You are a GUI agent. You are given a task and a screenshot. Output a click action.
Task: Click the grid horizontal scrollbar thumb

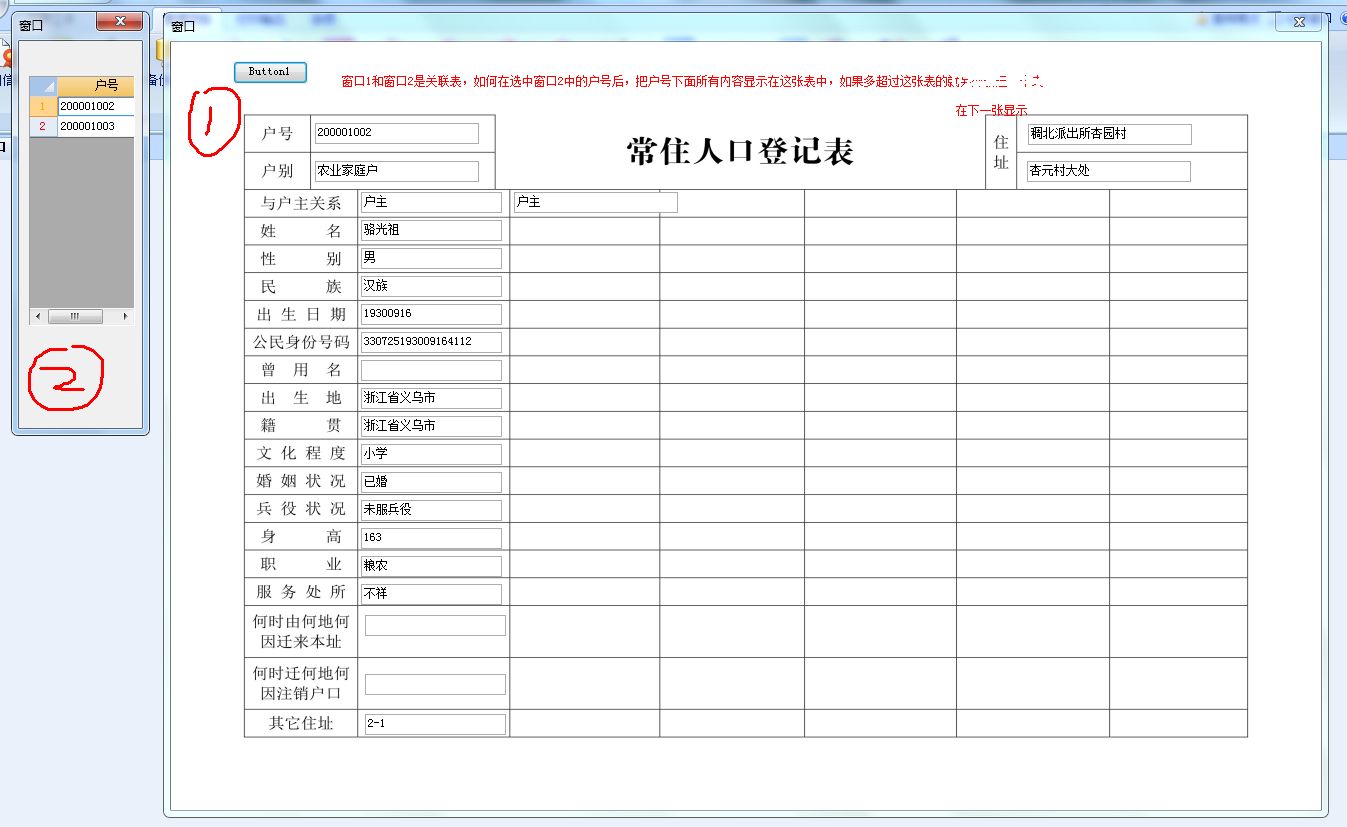(75, 316)
